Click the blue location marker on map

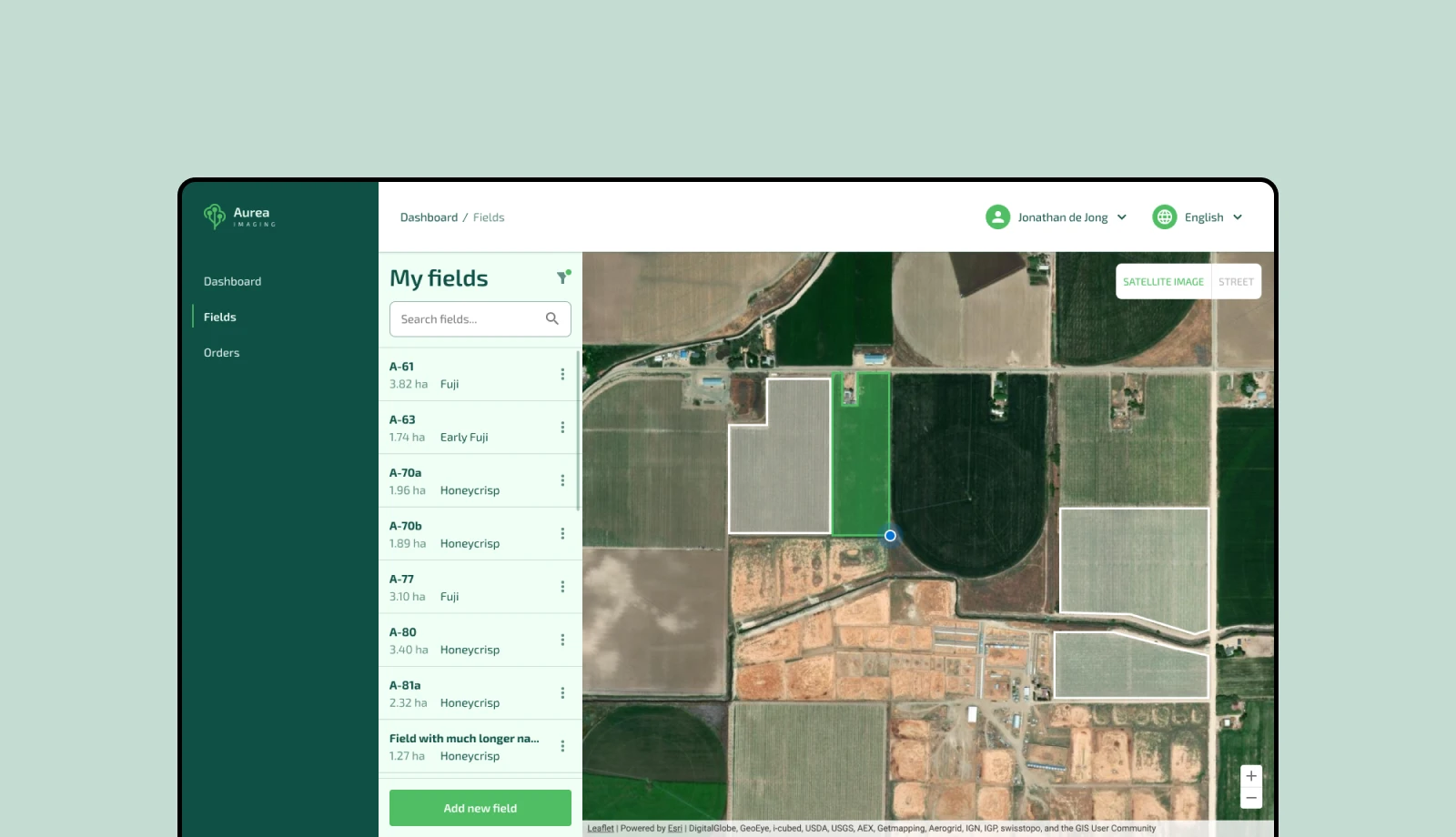pos(890,536)
